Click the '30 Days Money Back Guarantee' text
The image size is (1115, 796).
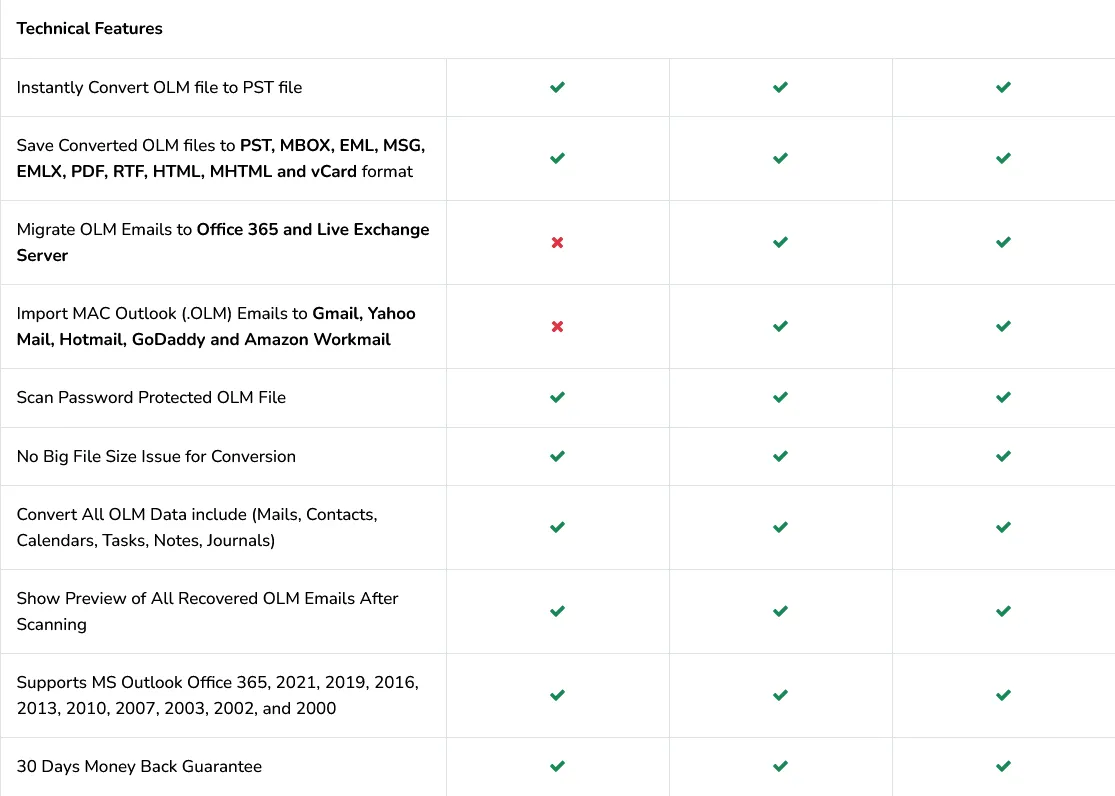139,766
